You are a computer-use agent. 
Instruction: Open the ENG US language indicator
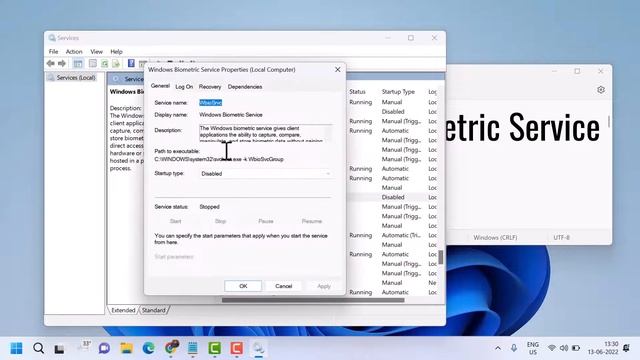click(533, 348)
